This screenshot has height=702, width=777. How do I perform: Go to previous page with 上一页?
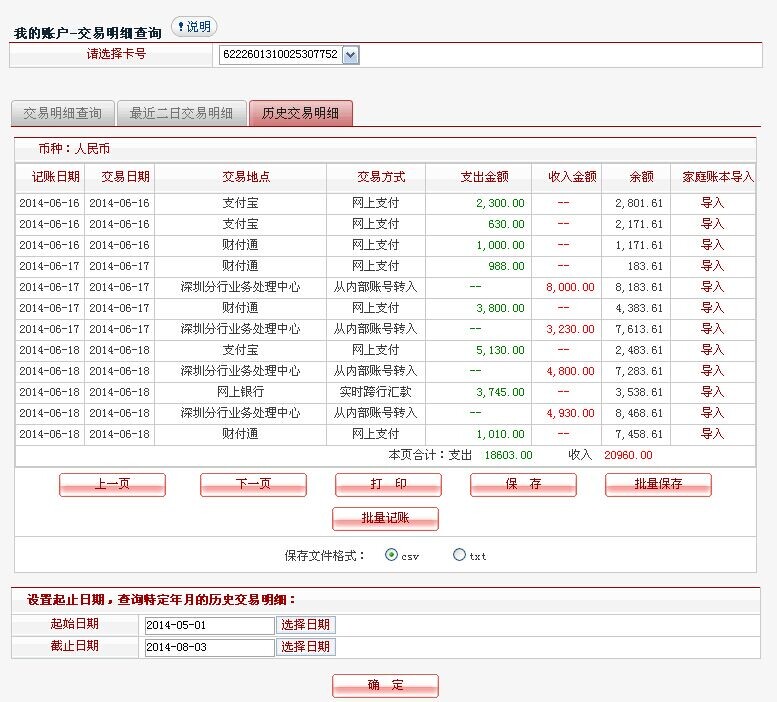pos(112,484)
